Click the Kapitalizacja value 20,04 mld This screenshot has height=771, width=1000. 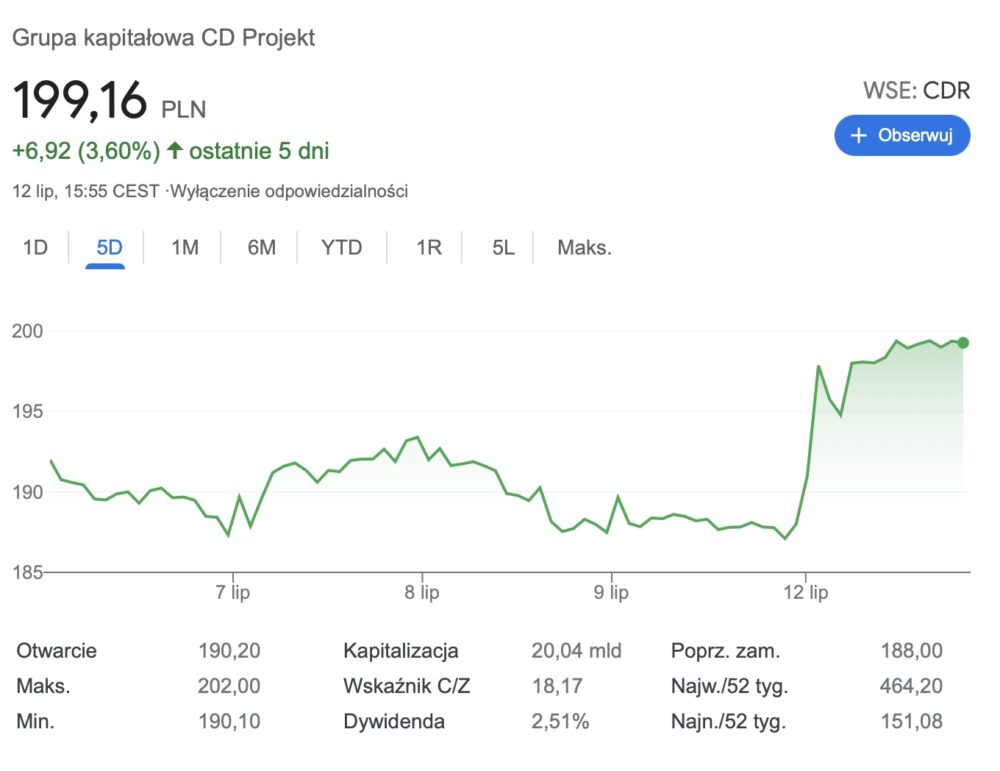tap(577, 650)
